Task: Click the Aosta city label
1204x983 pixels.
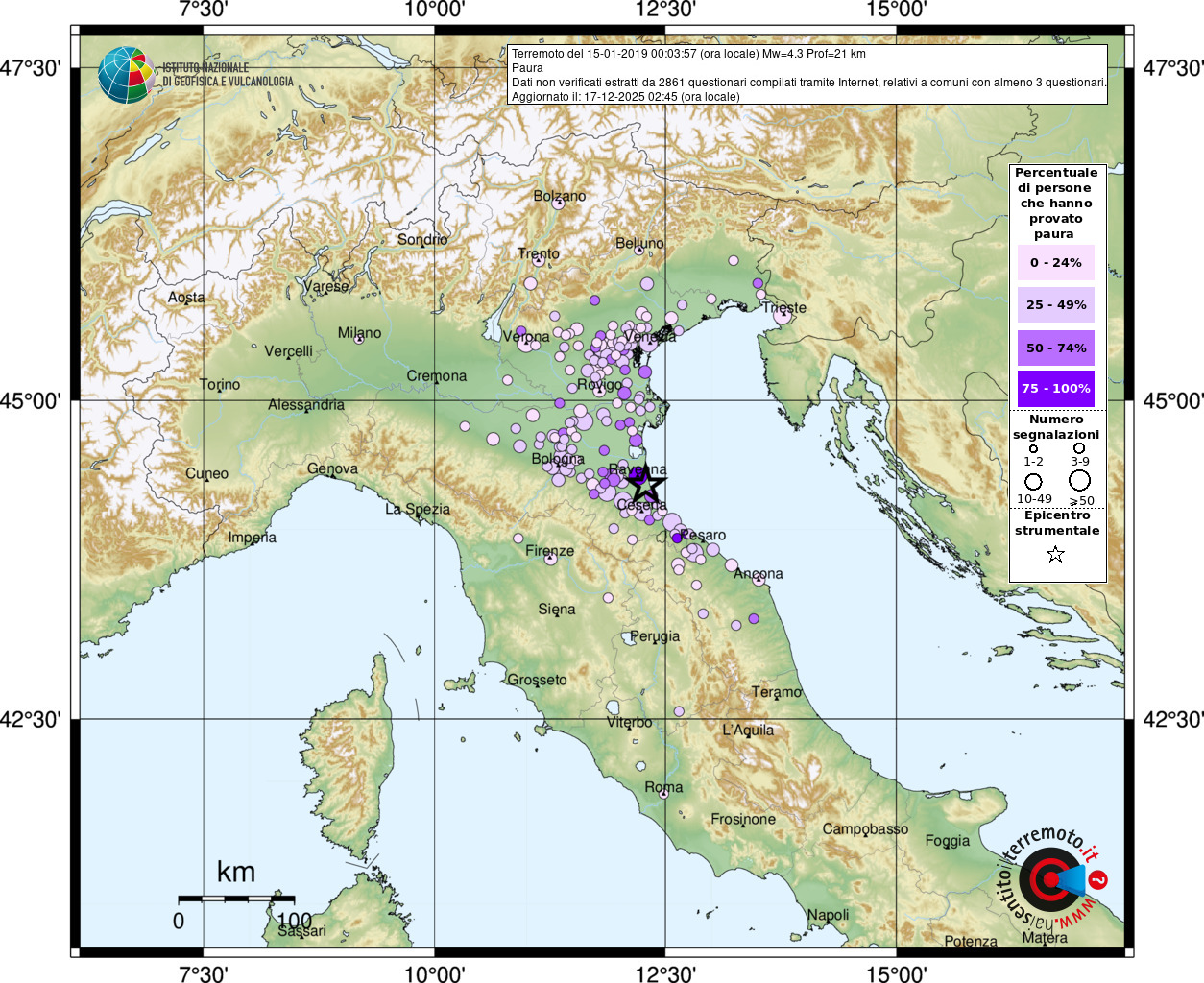Action: tap(186, 297)
